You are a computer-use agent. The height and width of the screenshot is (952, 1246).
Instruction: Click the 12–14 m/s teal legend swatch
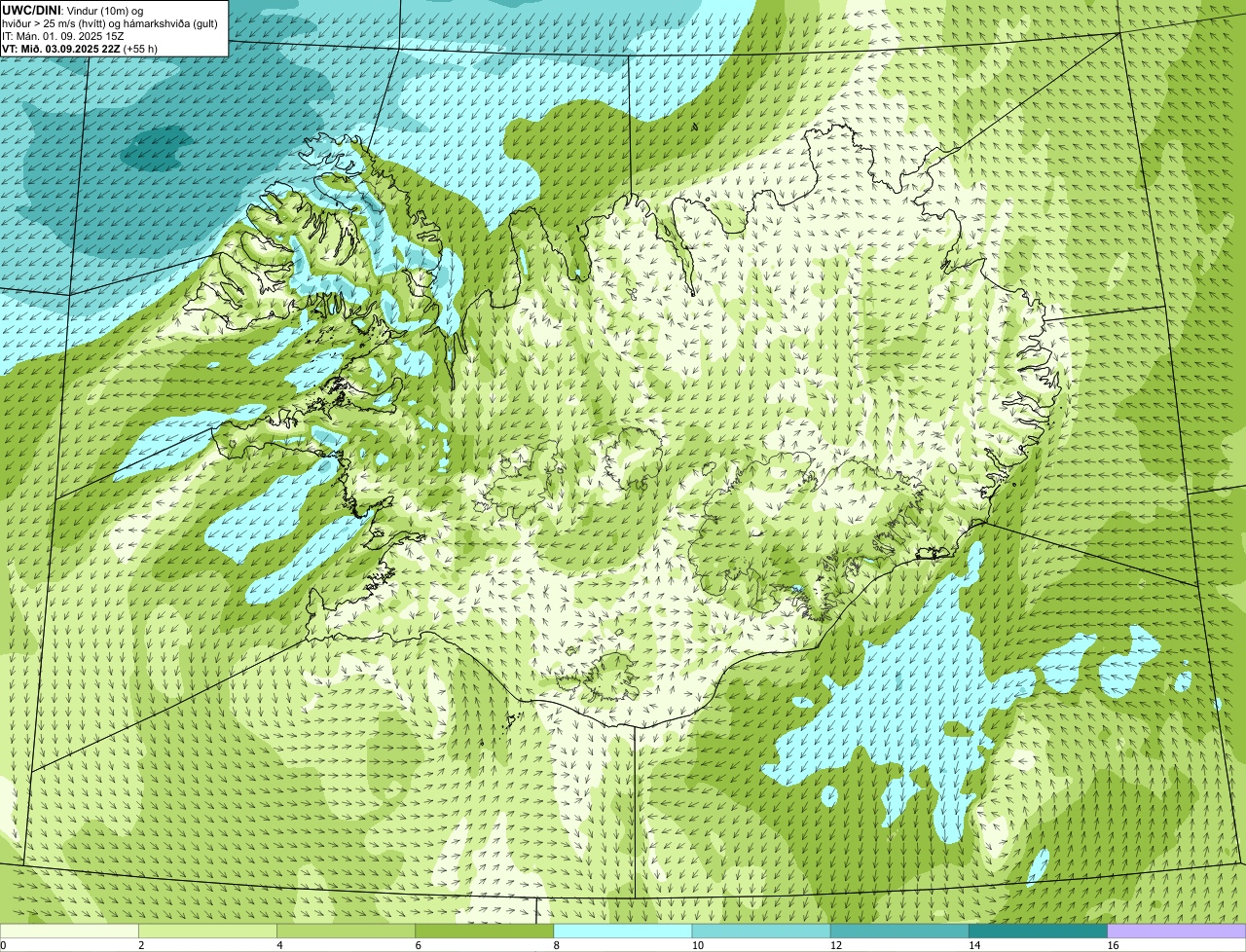899,932
